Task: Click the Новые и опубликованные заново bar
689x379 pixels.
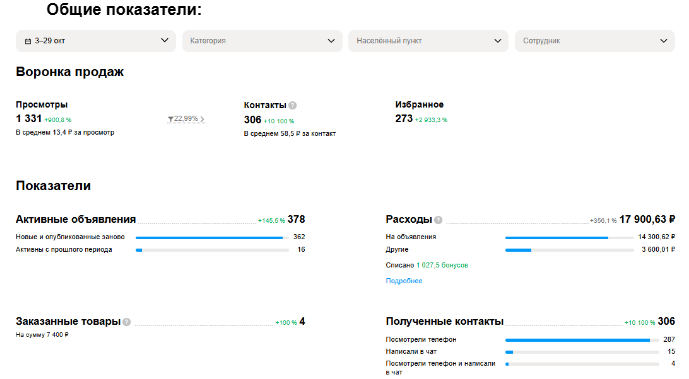Action: [x=212, y=238]
